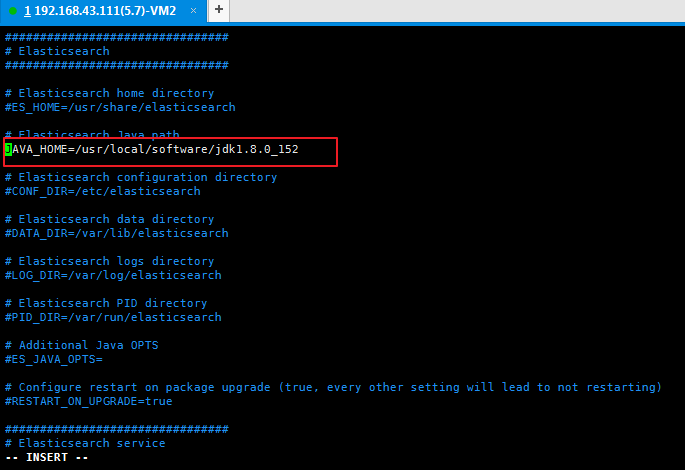Click the '# Elasticsearch data directory' comment
Screen dimensions: 685x470
click(x=110, y=219)
